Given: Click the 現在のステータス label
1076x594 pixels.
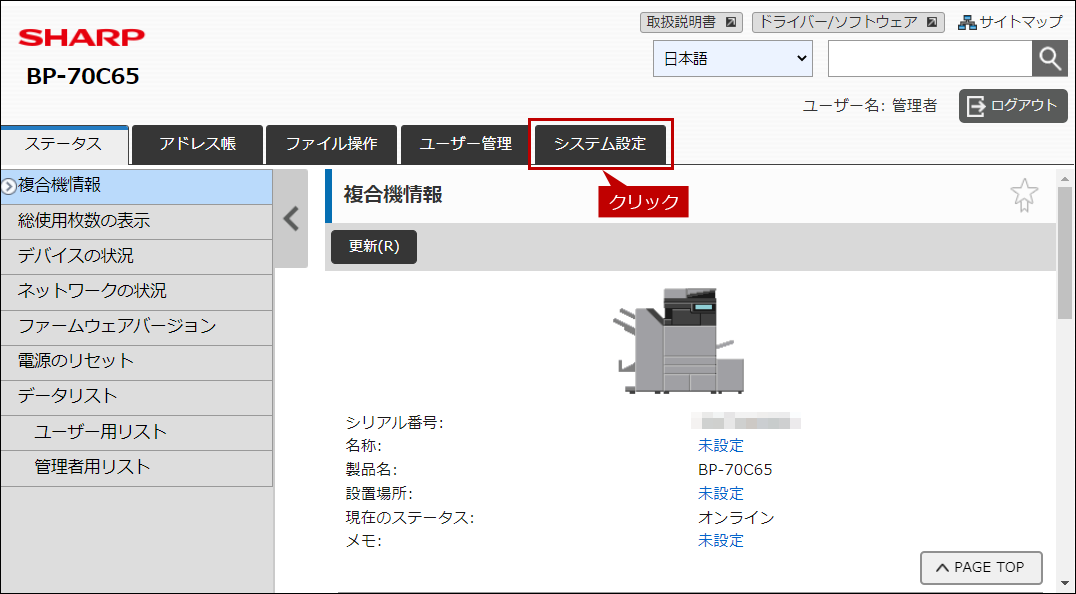Looking at the screenshot, I should [410, 517].
